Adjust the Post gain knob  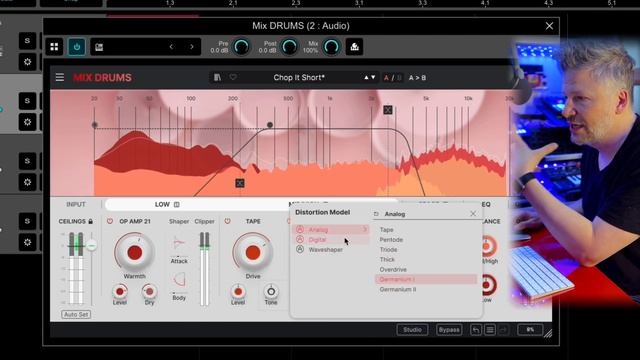[x=289, y=47]
